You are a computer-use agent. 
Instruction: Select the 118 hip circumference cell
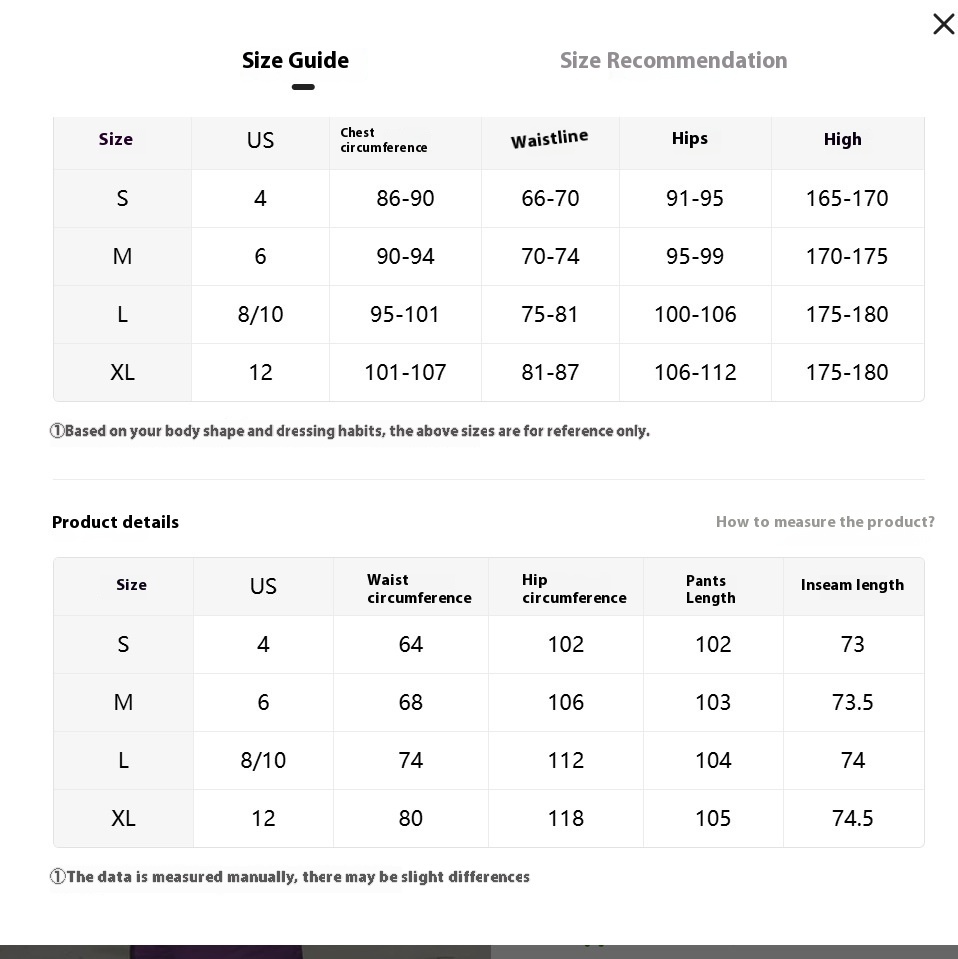565,818
